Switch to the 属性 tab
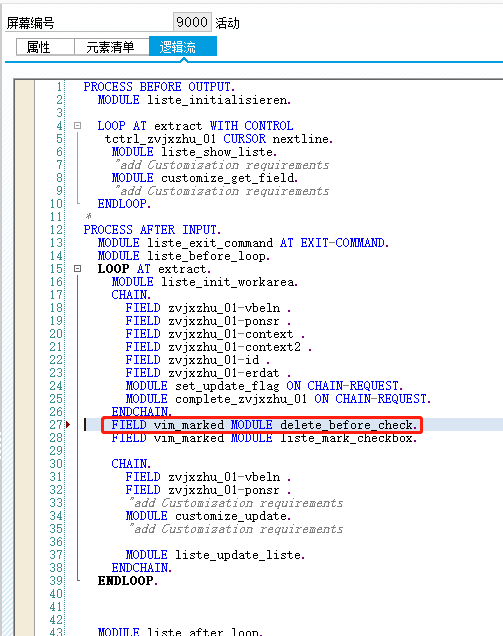Image resolution: width=503 pixels, height=636 pixels. point(45,47)
